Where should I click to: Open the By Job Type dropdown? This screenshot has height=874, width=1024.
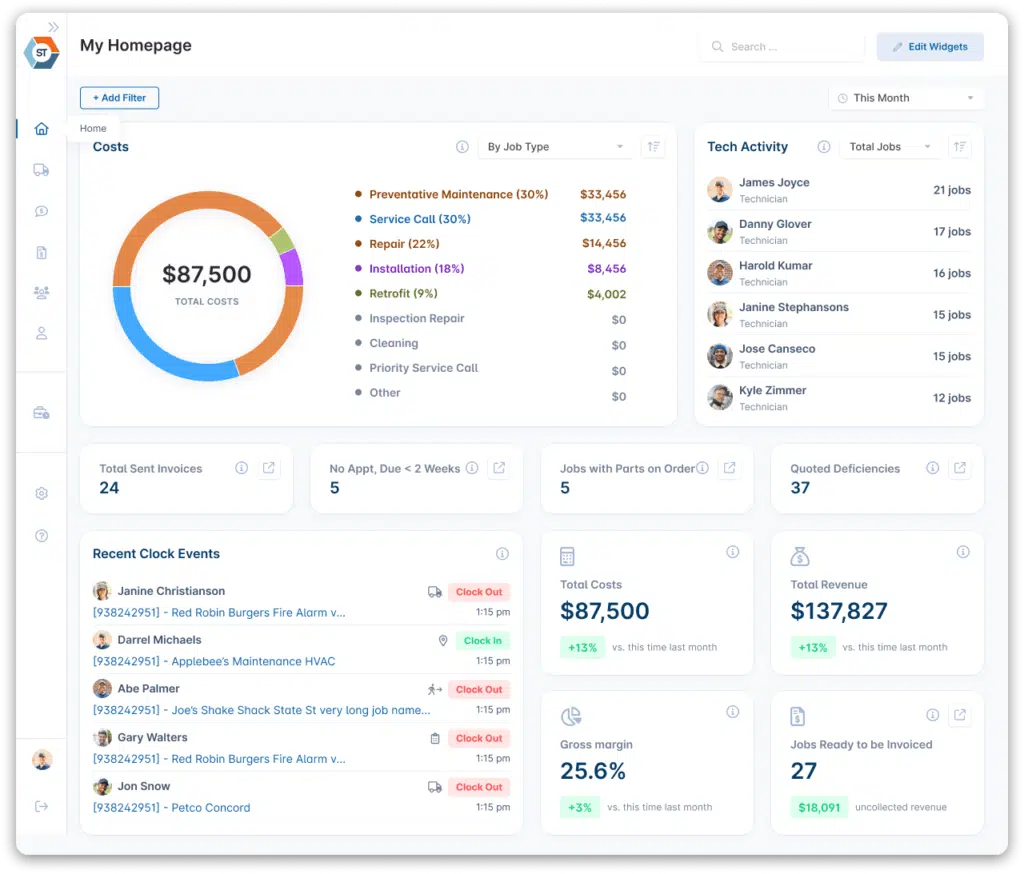tap(555, 147)
